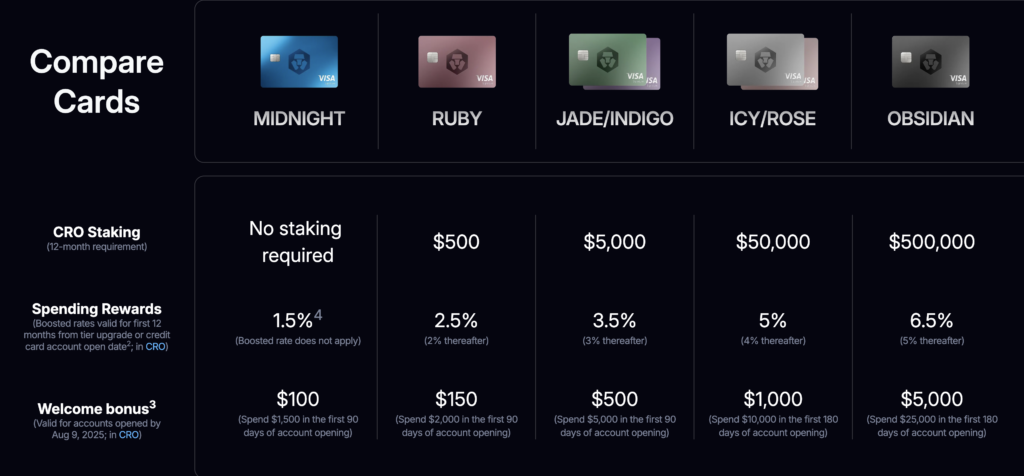Image resolution: width=1024 pixels, height=476 pixels.
Task: Click the blue Midnight Visa card image
Action: [x=299, y=62]
